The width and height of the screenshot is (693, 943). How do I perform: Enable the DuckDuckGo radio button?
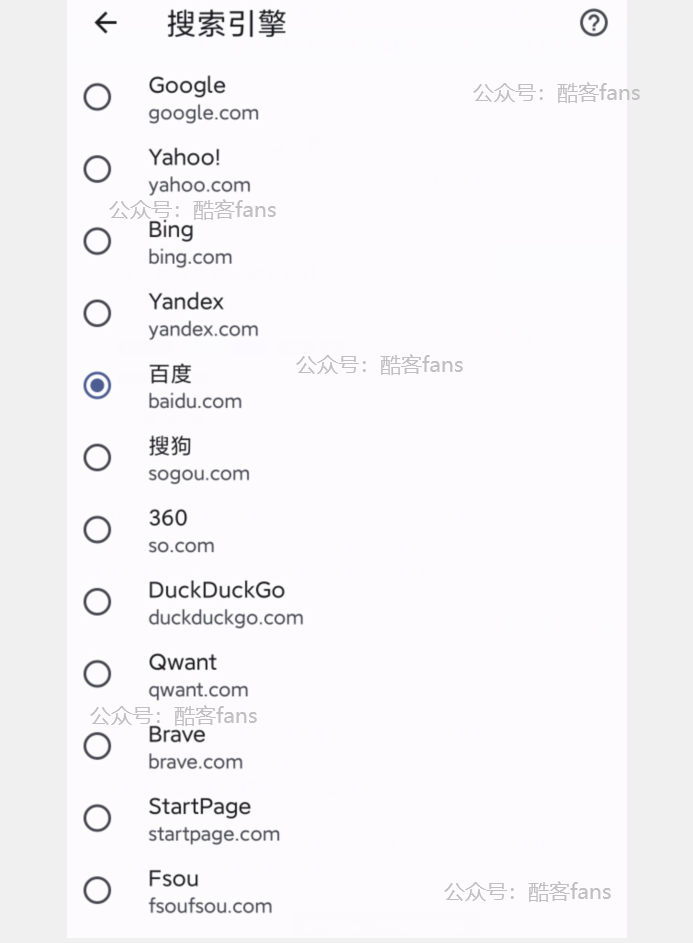(97, 601)
